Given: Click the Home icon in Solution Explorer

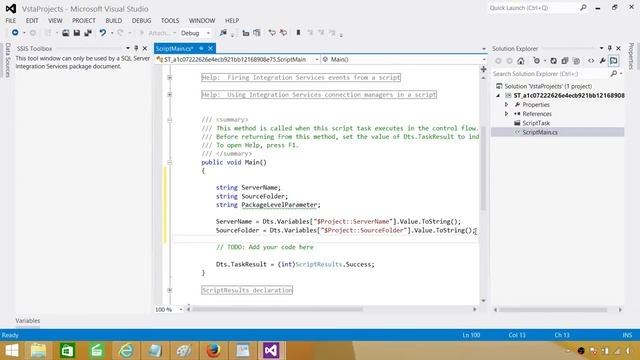Looking at the screenshot, I should click(x=520, y=61).
